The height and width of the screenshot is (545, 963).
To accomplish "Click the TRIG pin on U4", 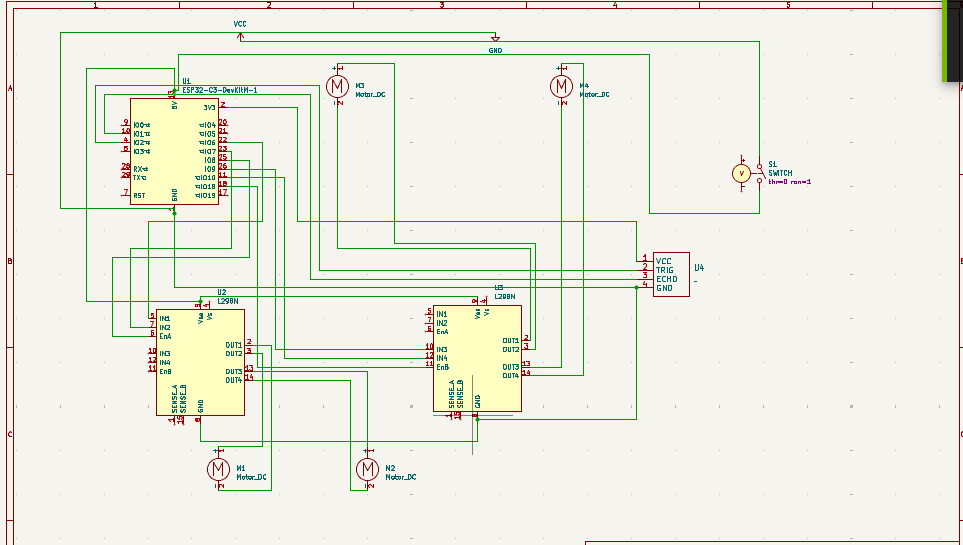I will [x=664, y=270].
